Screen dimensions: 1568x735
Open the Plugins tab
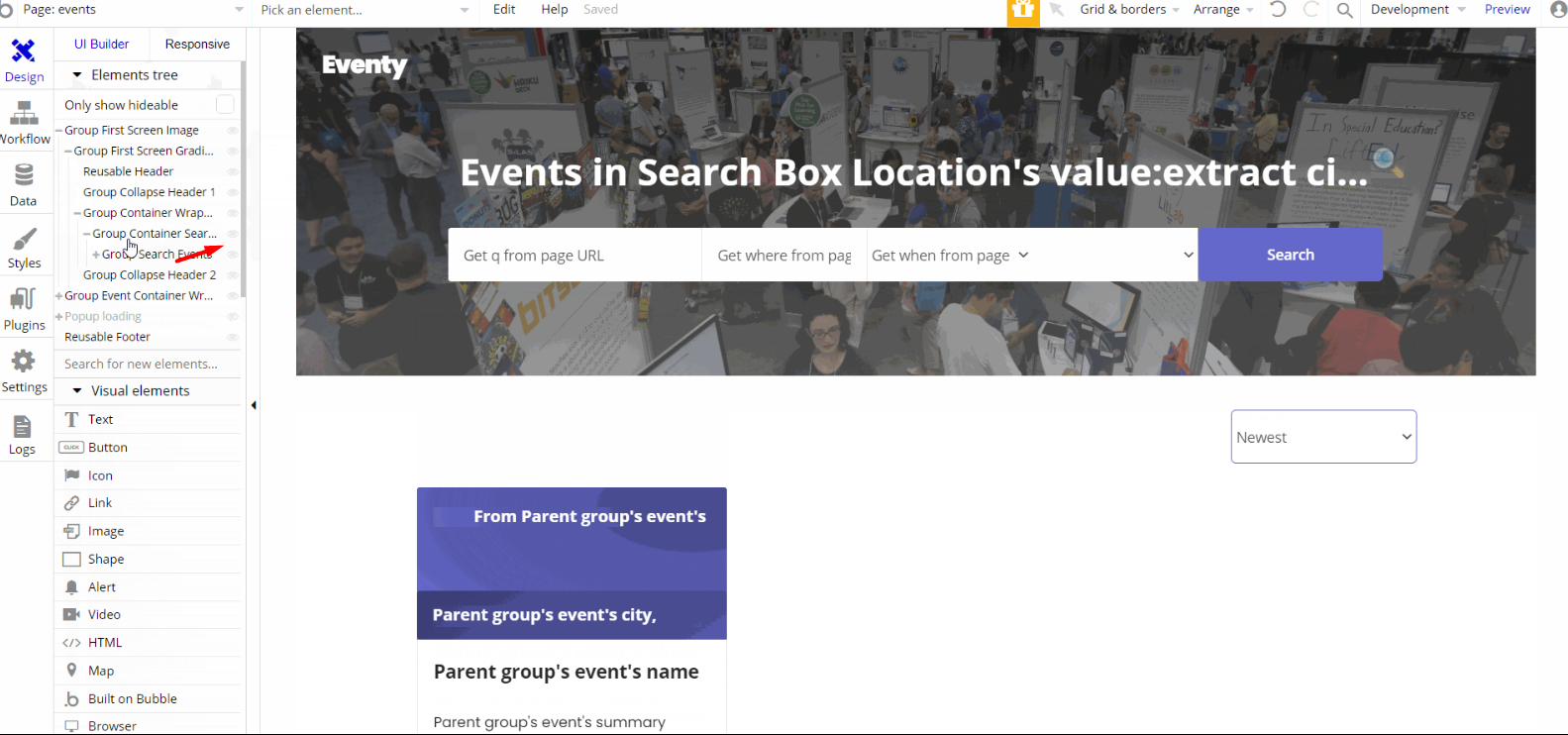coord(24,310)
